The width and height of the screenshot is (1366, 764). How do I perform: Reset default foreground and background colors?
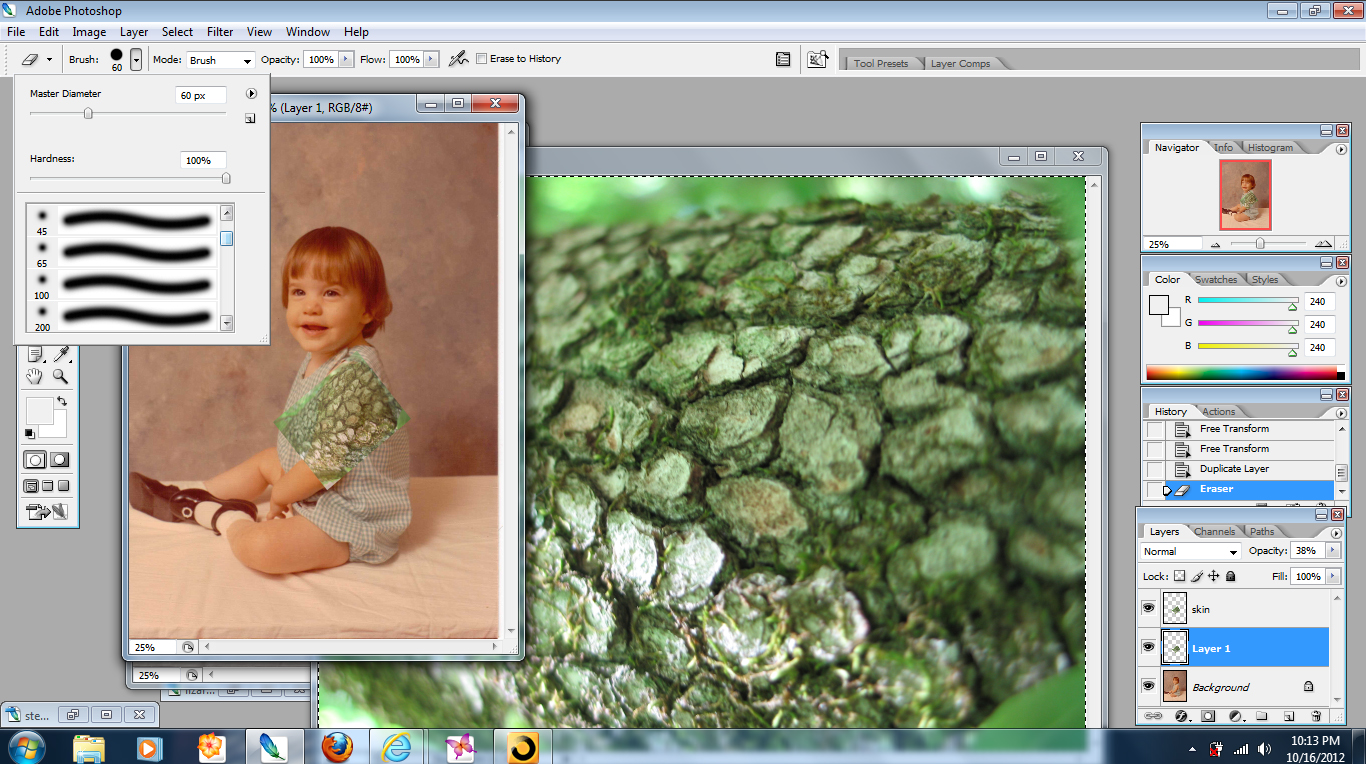tap(30, 433)
